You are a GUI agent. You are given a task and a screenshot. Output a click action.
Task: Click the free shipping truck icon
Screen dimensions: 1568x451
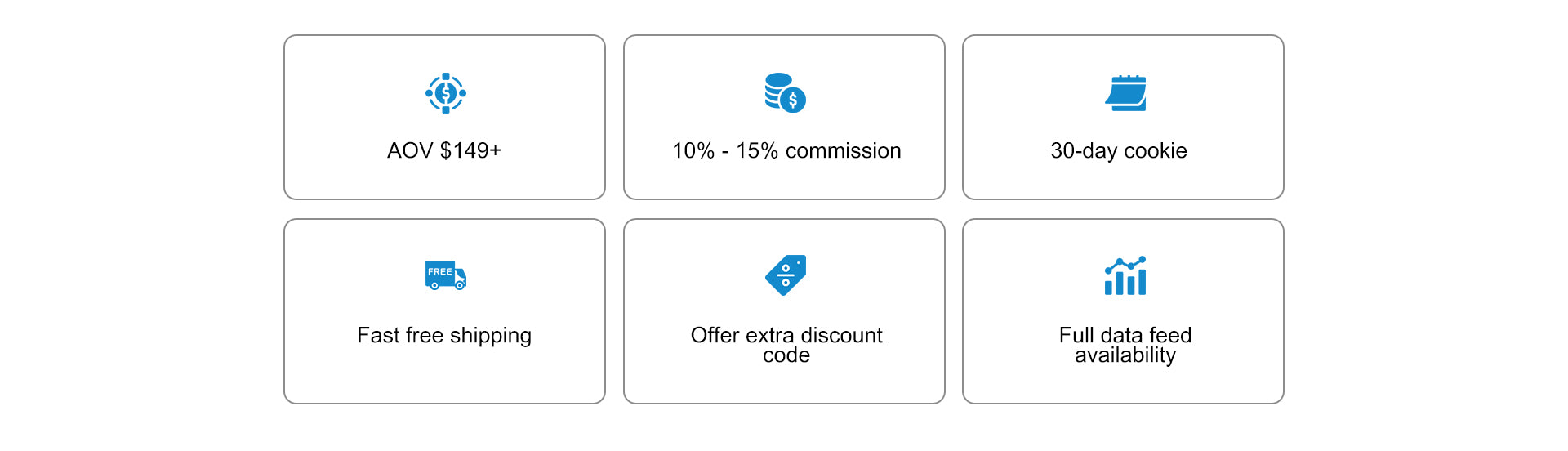coord(445,275)
